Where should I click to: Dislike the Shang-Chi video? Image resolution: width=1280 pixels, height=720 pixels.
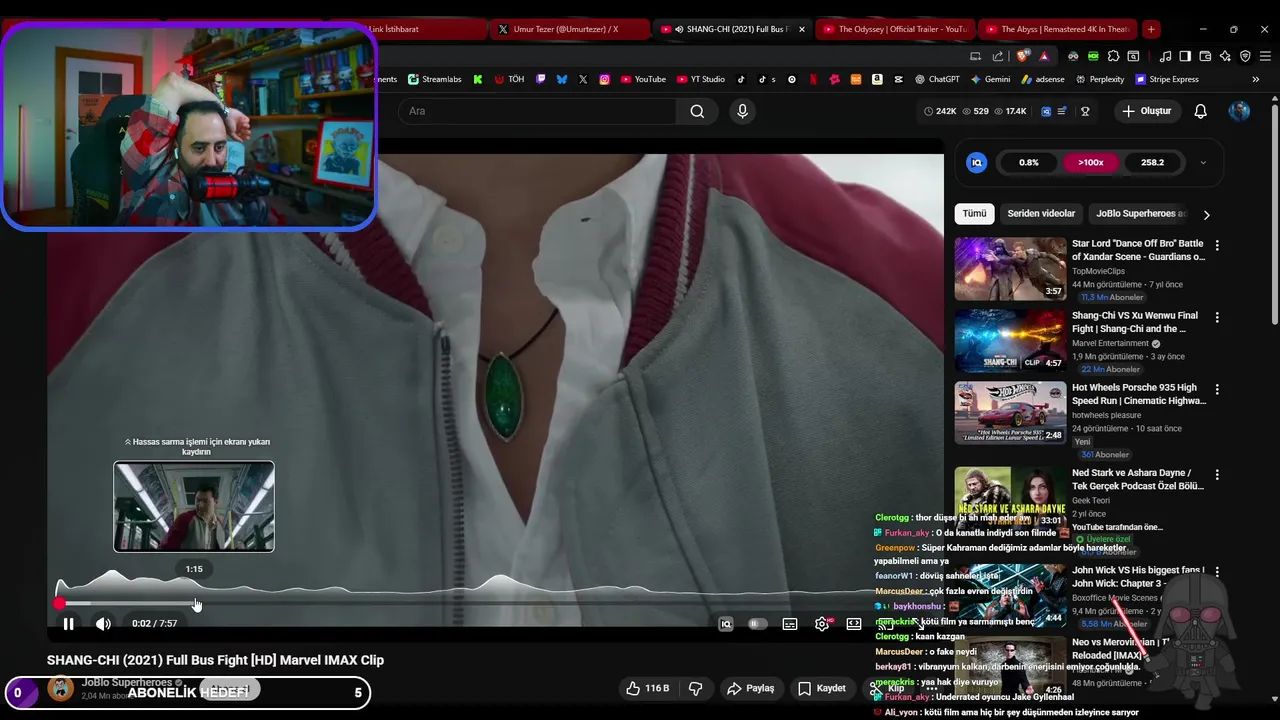click(x=695, y=688)
